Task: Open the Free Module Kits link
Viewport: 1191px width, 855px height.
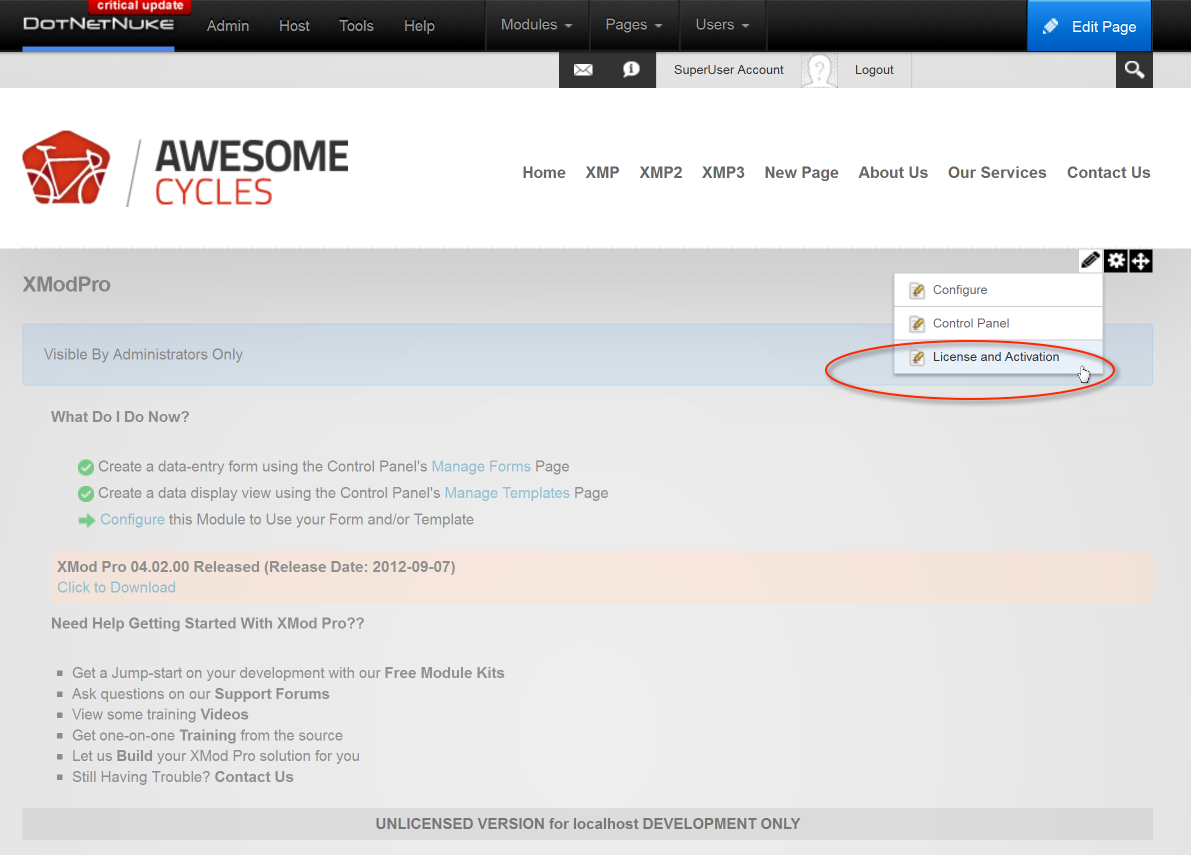Action: [x=444, y=673]
